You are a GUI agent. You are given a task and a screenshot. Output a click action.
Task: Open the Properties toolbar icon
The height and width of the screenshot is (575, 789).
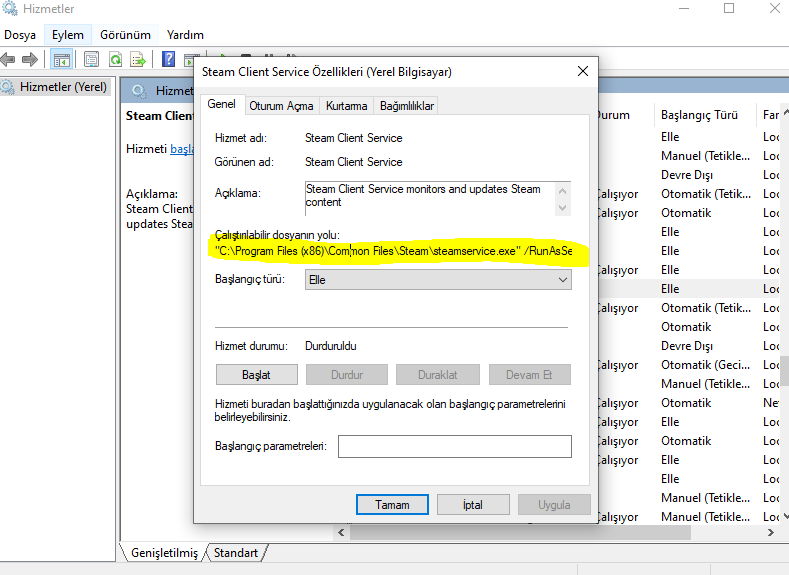(91, 59)
